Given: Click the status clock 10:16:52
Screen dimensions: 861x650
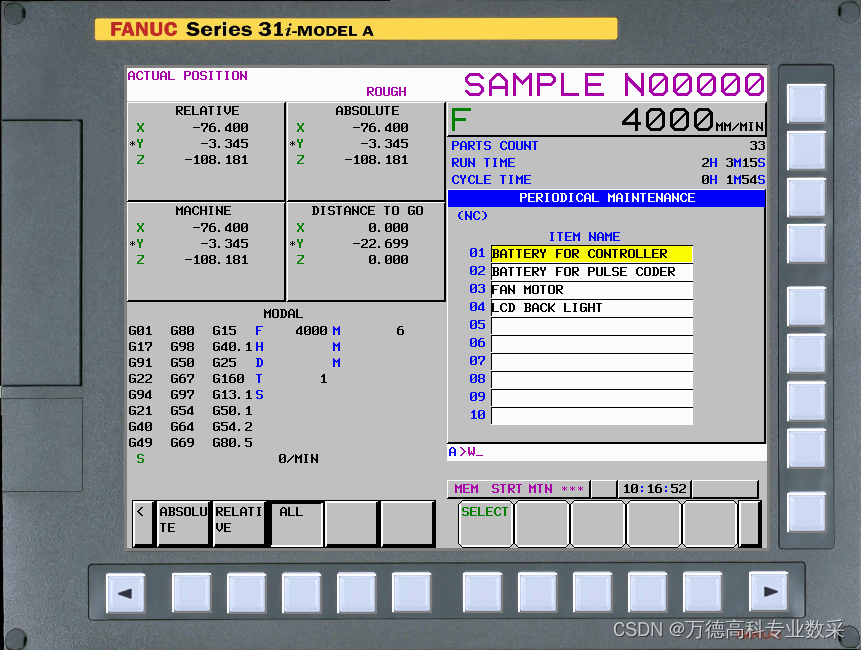Looking at the screenshot, I should [x=655, y=489].
